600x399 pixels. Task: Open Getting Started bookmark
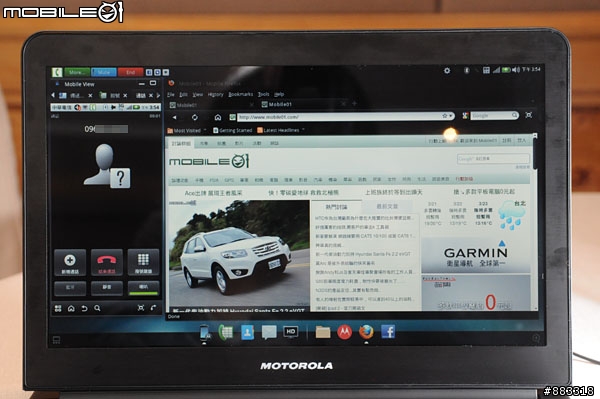(233, 130)
